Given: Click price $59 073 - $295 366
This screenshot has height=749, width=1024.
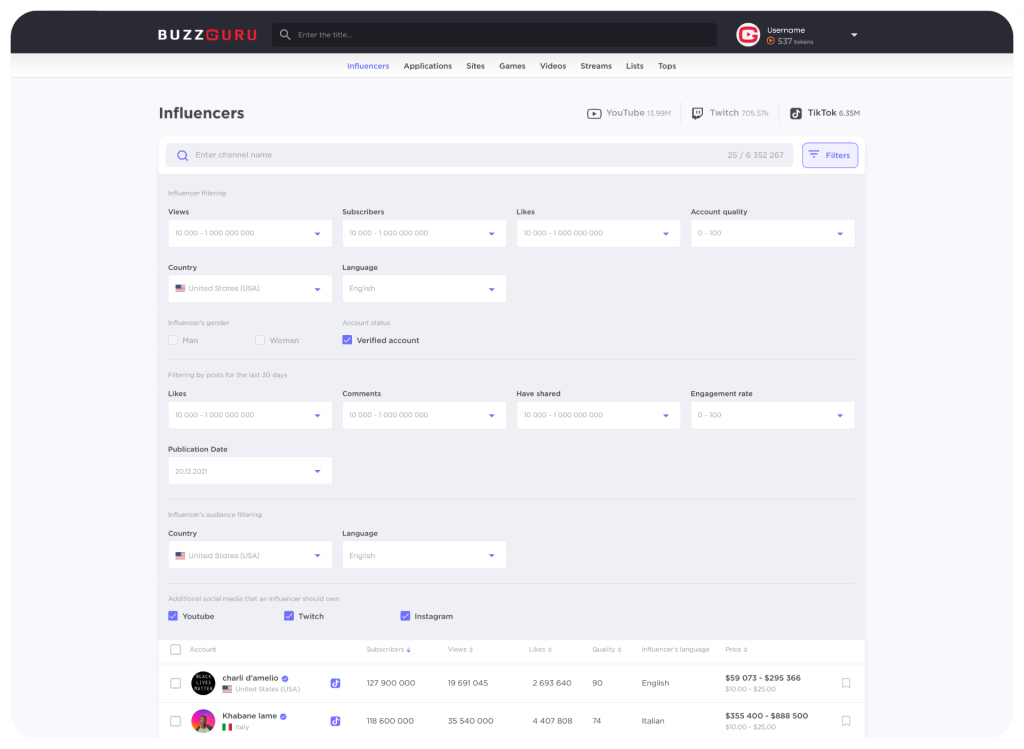Looking at the screenshot, I should pyautogui.click(x=763, y=678).
